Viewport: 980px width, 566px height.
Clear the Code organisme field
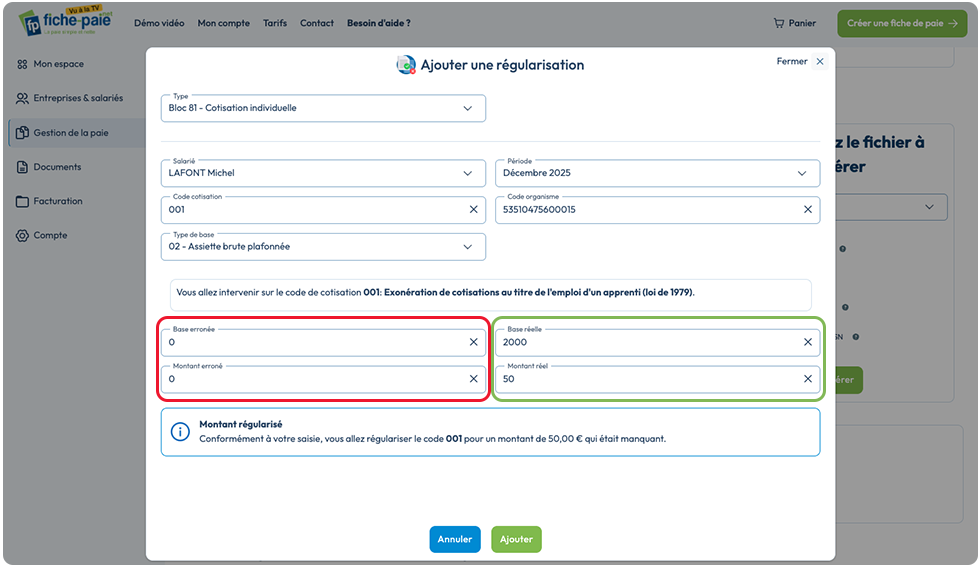[808, 209]
